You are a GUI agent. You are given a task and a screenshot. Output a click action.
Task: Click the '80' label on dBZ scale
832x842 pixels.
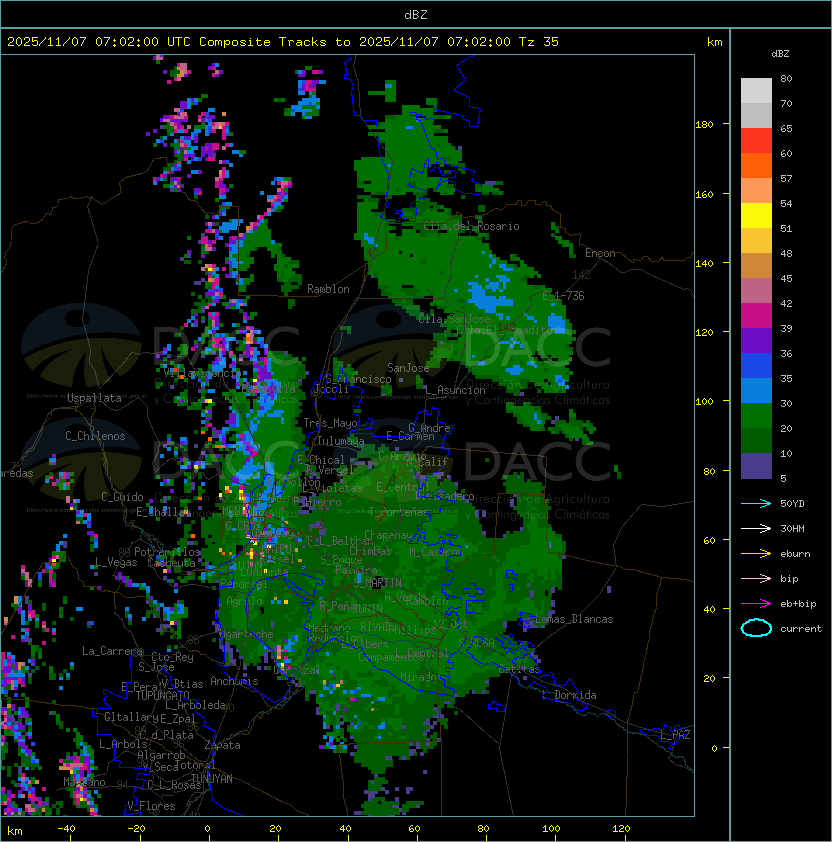(786, 78)
